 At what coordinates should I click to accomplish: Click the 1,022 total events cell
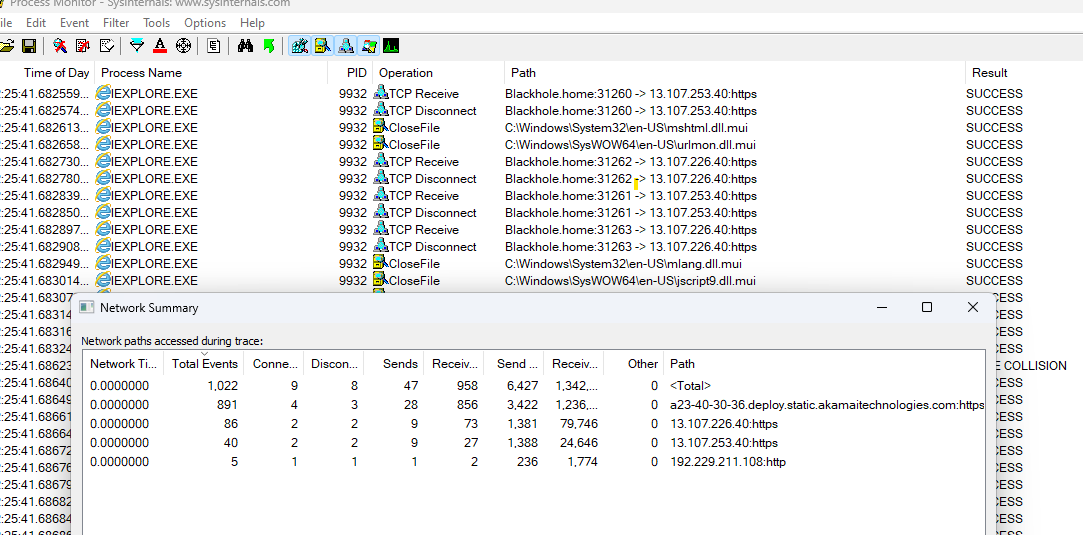point(222,386)
